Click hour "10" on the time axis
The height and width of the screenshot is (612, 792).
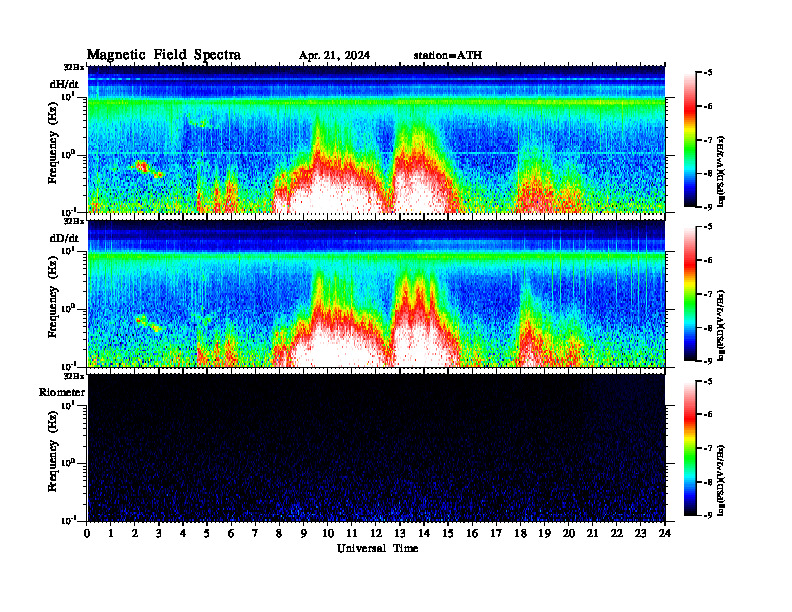point(327,533)
